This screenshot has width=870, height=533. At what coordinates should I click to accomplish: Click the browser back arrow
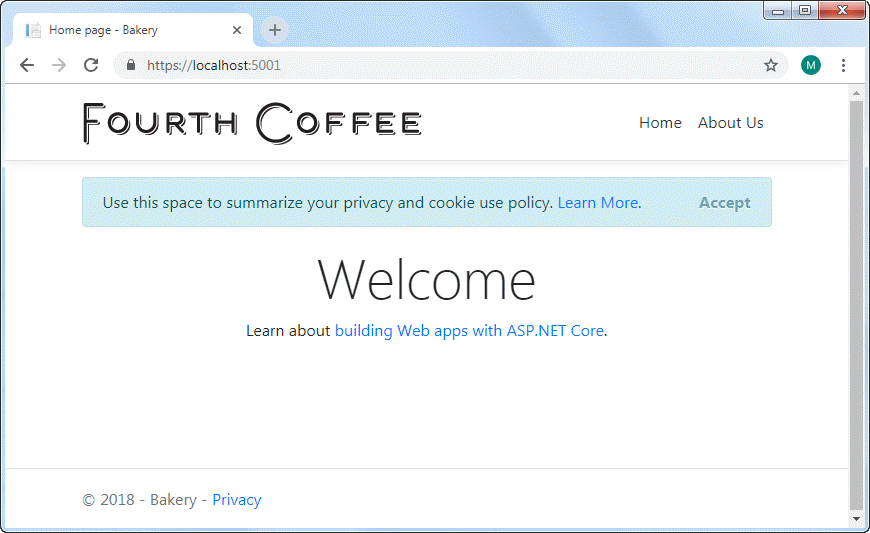point(27,65)
